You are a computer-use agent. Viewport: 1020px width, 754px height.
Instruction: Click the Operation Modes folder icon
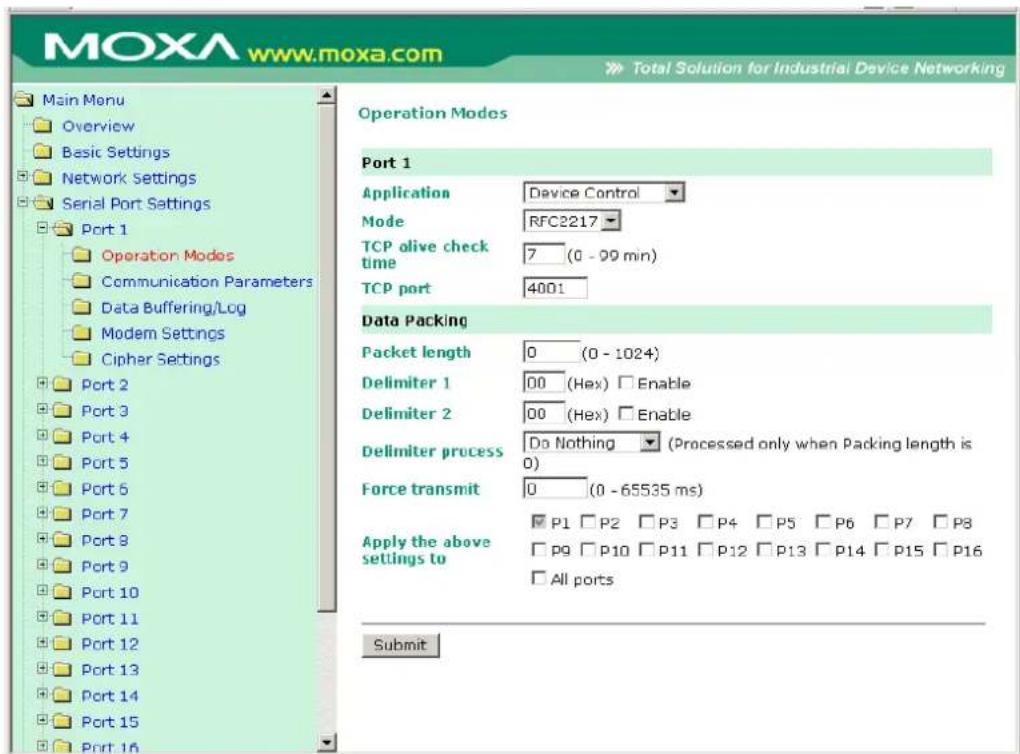pos(81,255)
